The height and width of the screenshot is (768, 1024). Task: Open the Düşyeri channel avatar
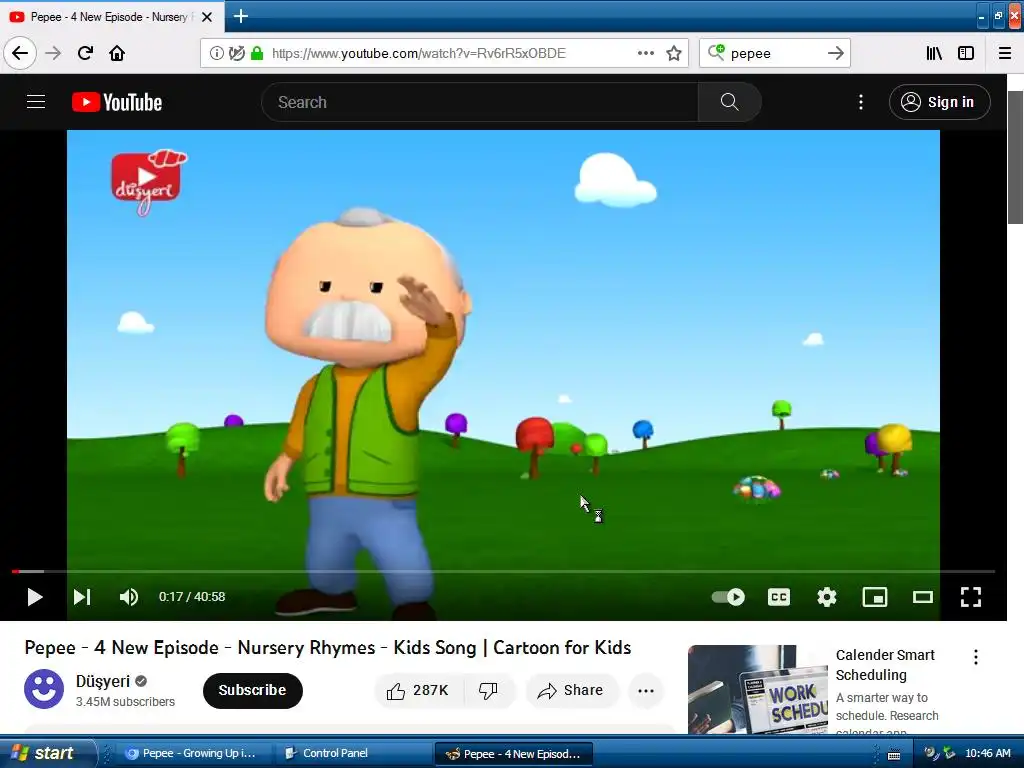click(44, 689)
